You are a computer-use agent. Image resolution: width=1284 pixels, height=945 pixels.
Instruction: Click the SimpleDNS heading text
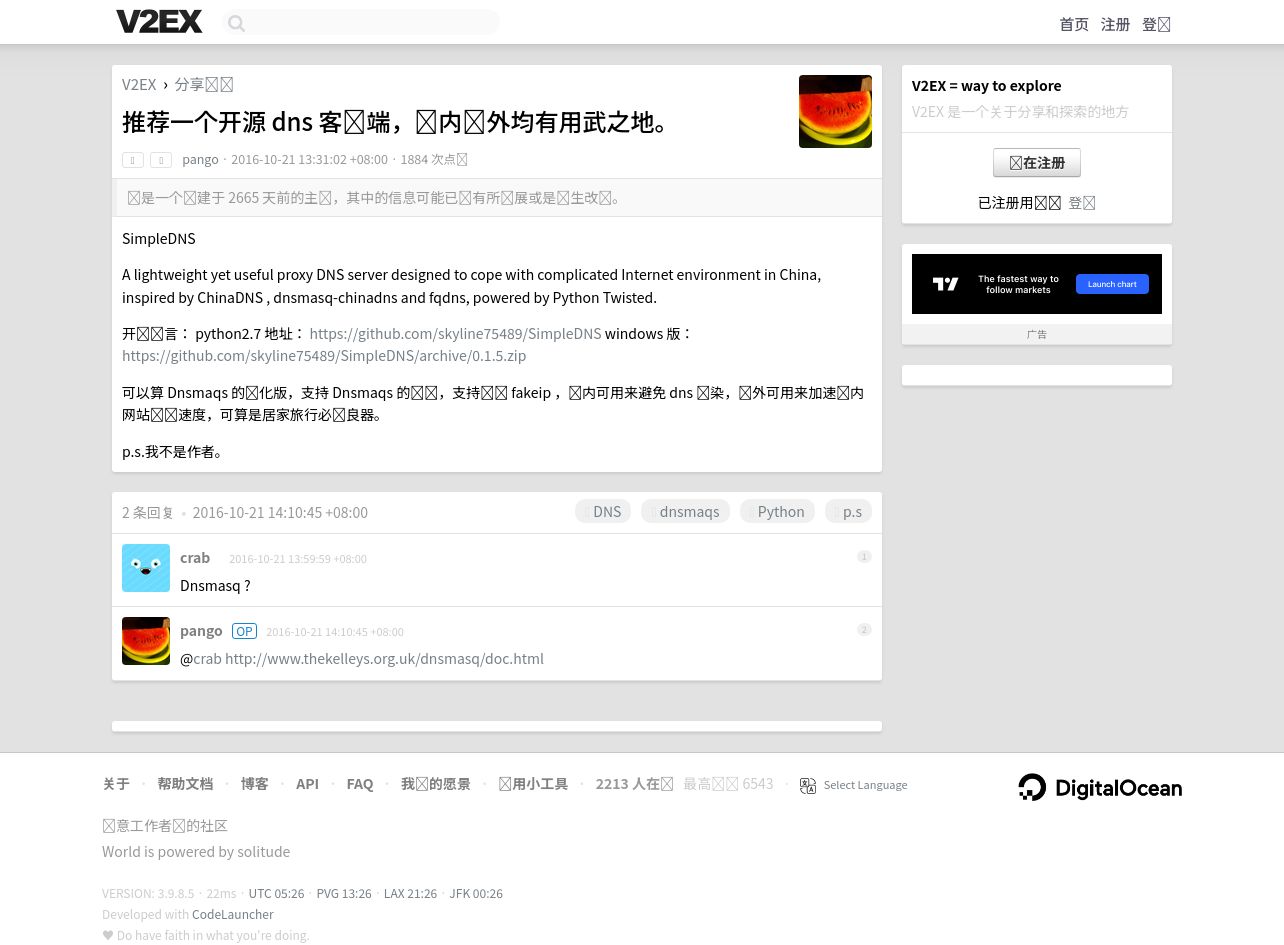click(x=159, y=238)
